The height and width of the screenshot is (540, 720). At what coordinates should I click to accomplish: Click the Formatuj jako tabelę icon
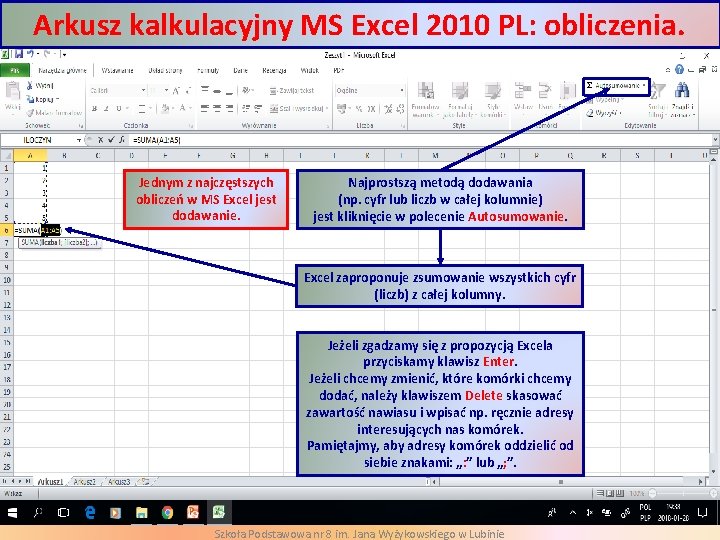(459, 91)
